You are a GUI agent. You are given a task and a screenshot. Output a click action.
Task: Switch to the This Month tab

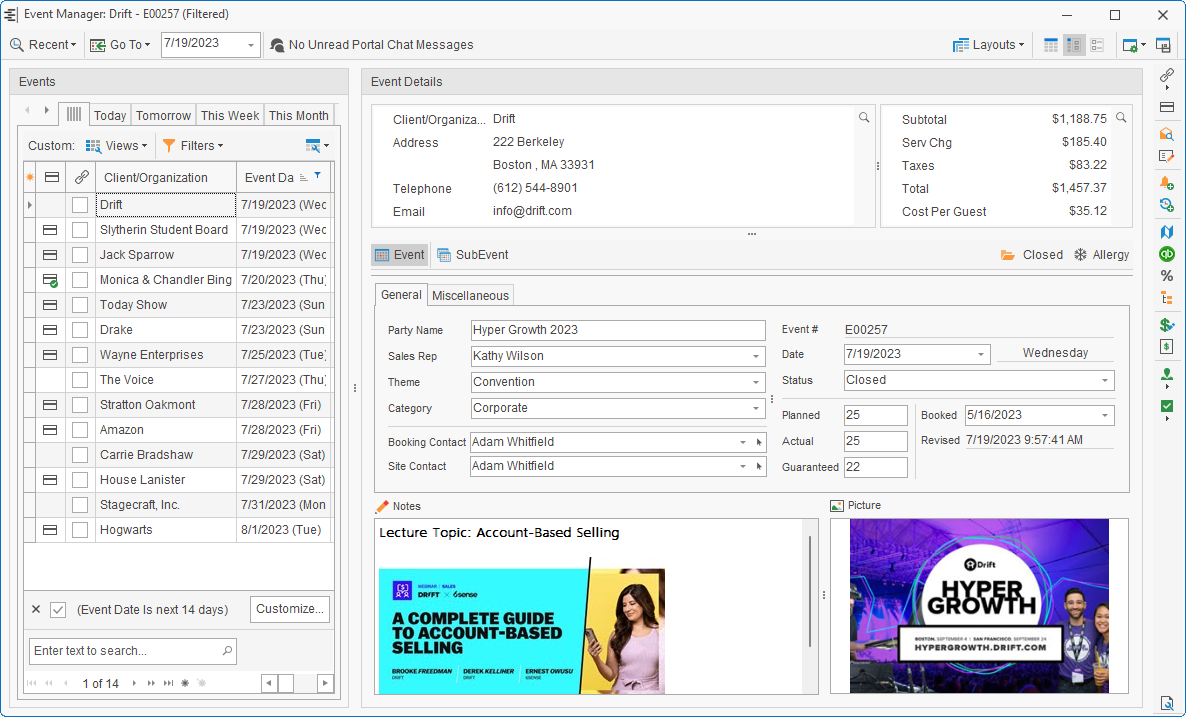299,115
